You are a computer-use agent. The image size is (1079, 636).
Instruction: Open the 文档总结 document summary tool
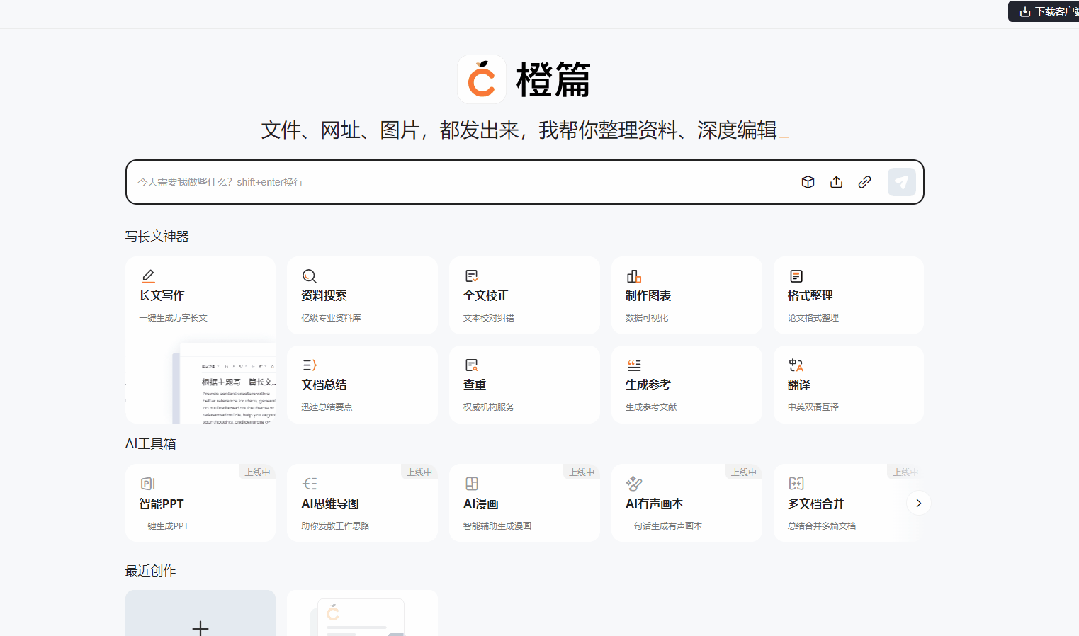[362, 384]
